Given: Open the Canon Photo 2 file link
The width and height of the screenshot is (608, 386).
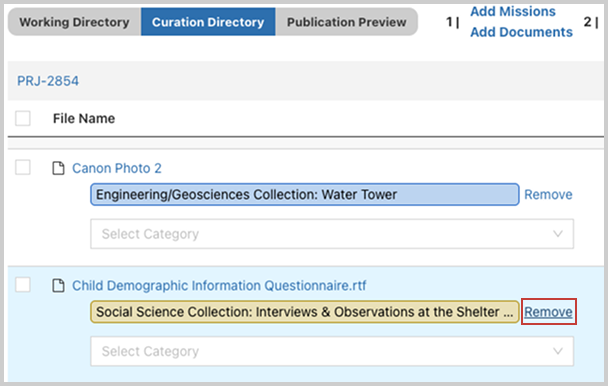Looking at the screenshot, I should coord(117,168).
